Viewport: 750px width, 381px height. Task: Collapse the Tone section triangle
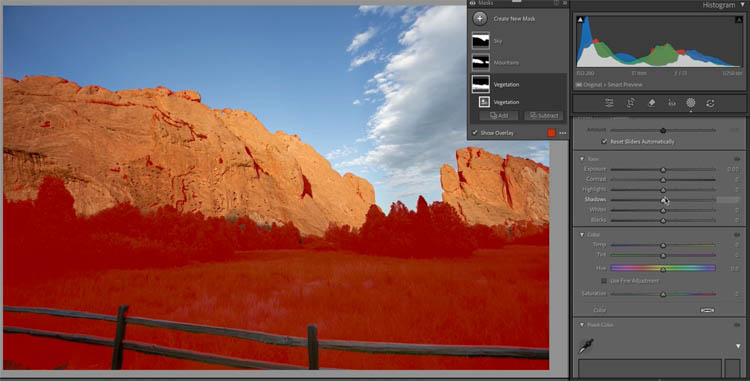click(582, 159)
